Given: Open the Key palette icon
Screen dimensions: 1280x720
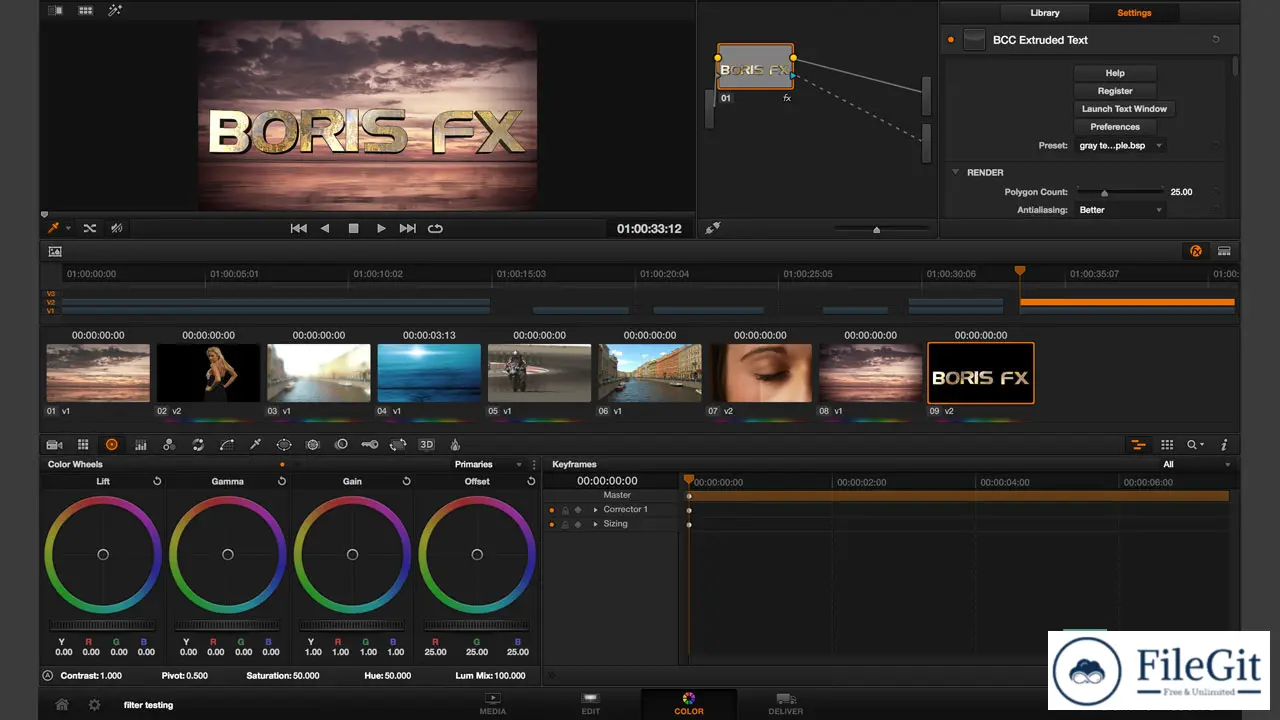Looking at the screenshot, I should [369, 444].
